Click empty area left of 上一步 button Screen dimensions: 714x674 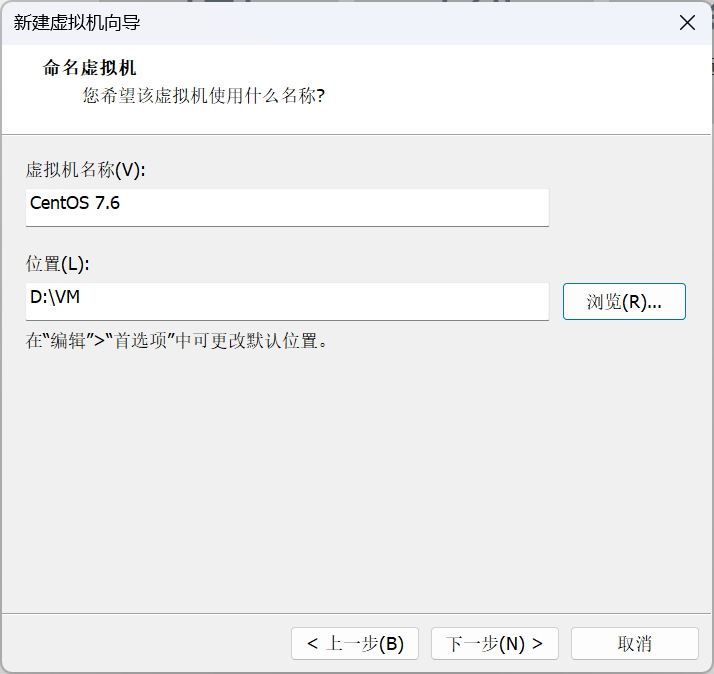pyautogui.click(x=150, y=644)
